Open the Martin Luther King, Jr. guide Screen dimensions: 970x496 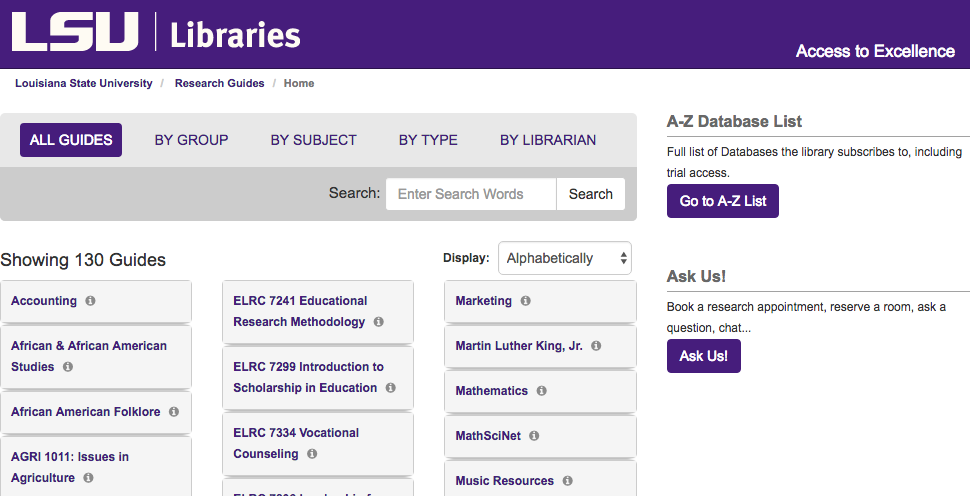(519, 346)
